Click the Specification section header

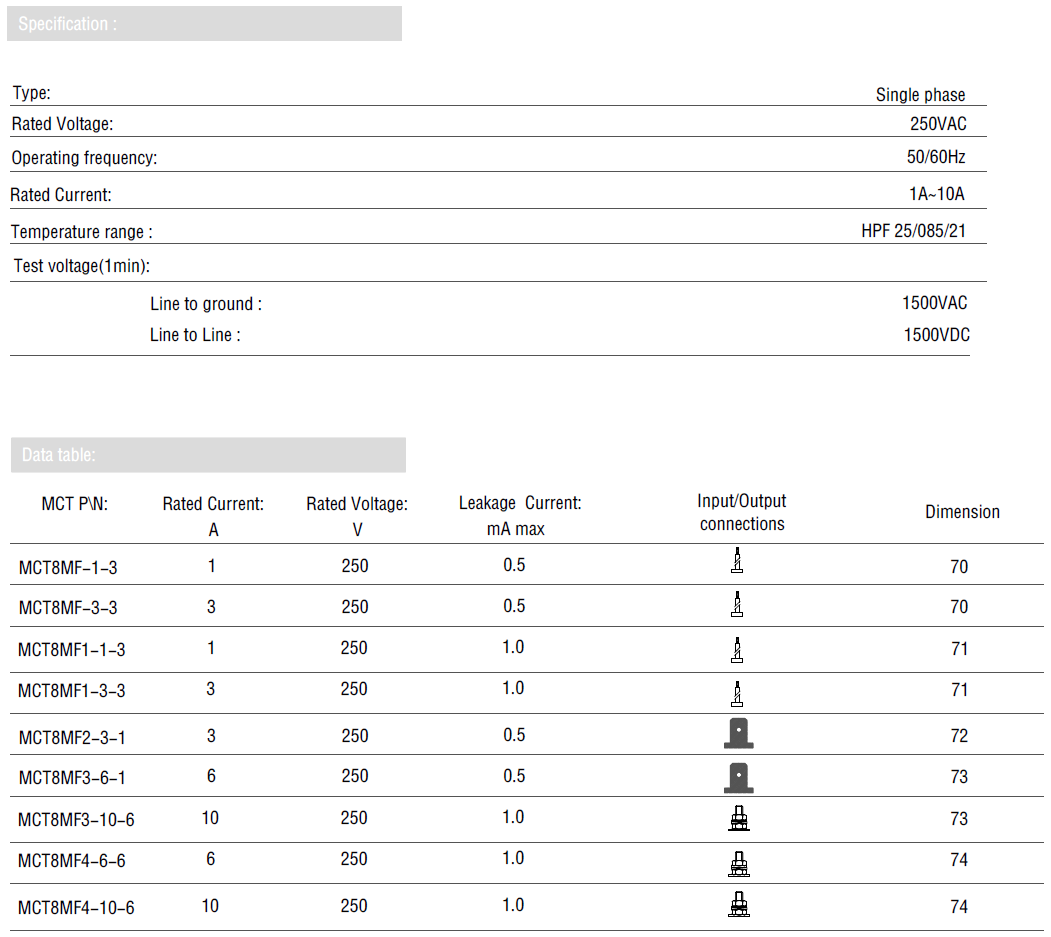[x=204, y=24]
